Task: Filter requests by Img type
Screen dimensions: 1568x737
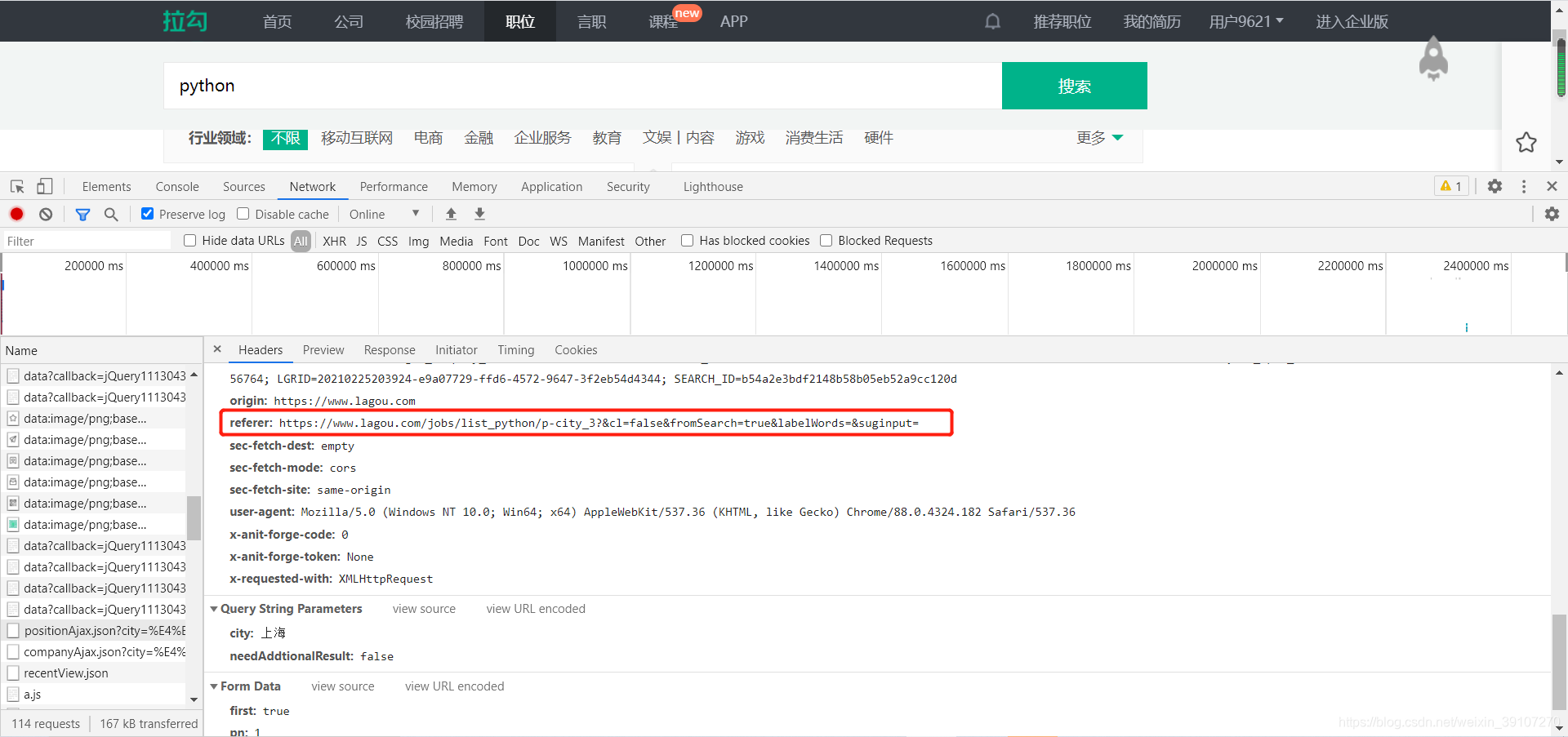Action: (x=418, y=241)
